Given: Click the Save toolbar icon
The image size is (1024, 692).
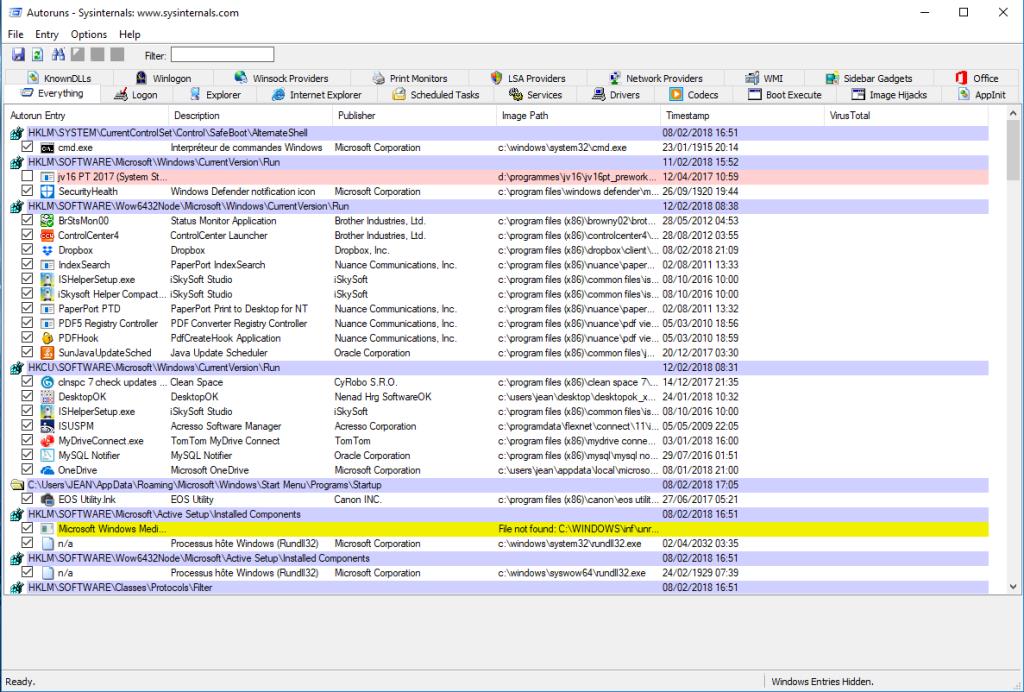Looking at the screenshot, I should coord(18,54).
